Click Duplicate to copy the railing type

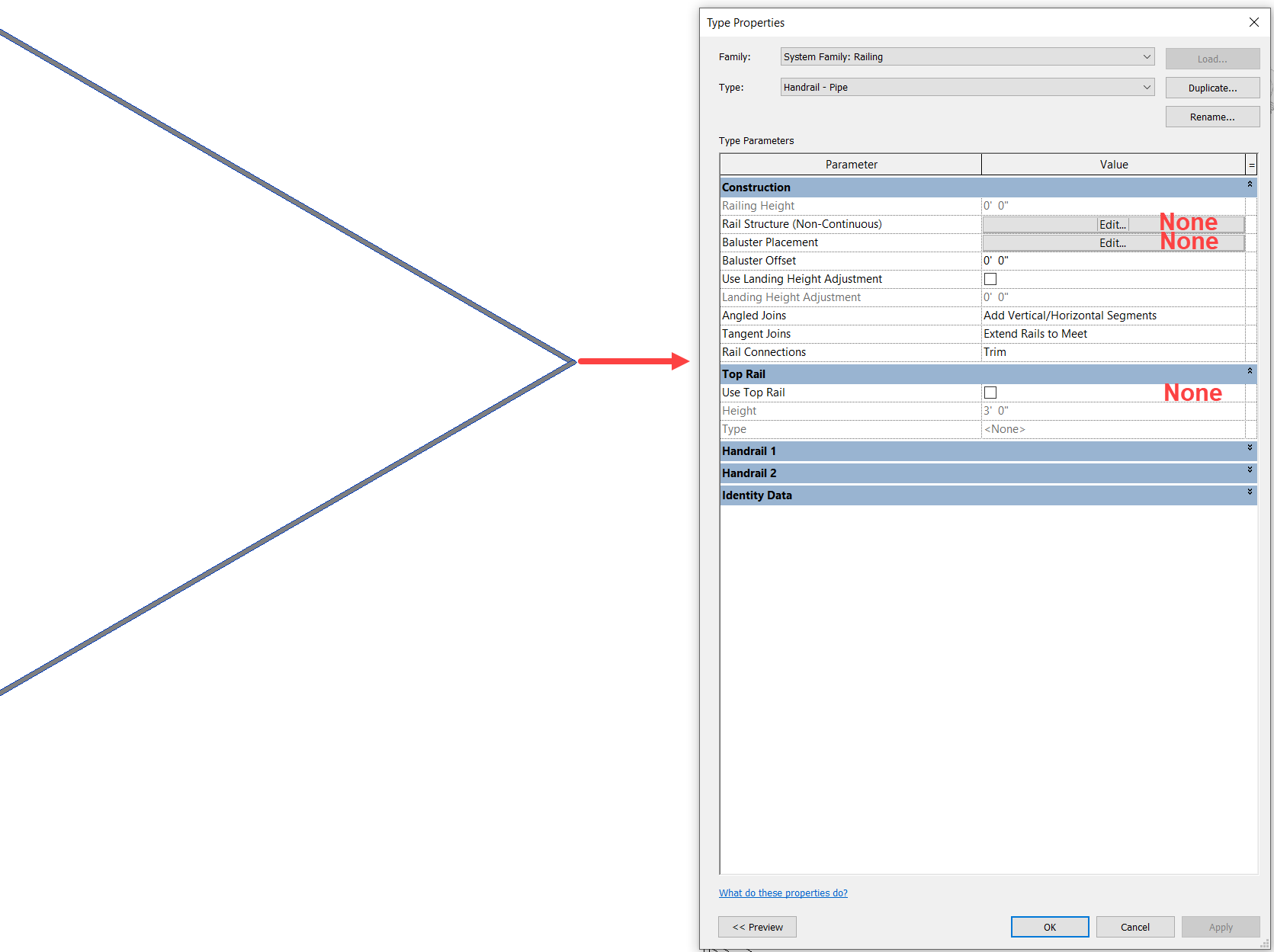click(x=1212, y=88)
